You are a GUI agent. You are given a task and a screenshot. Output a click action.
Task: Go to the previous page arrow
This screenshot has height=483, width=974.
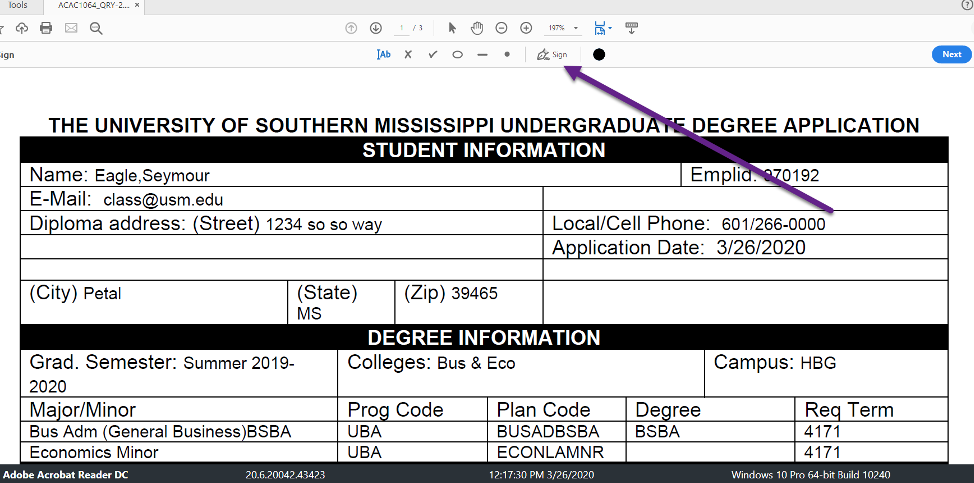(351, 28)
